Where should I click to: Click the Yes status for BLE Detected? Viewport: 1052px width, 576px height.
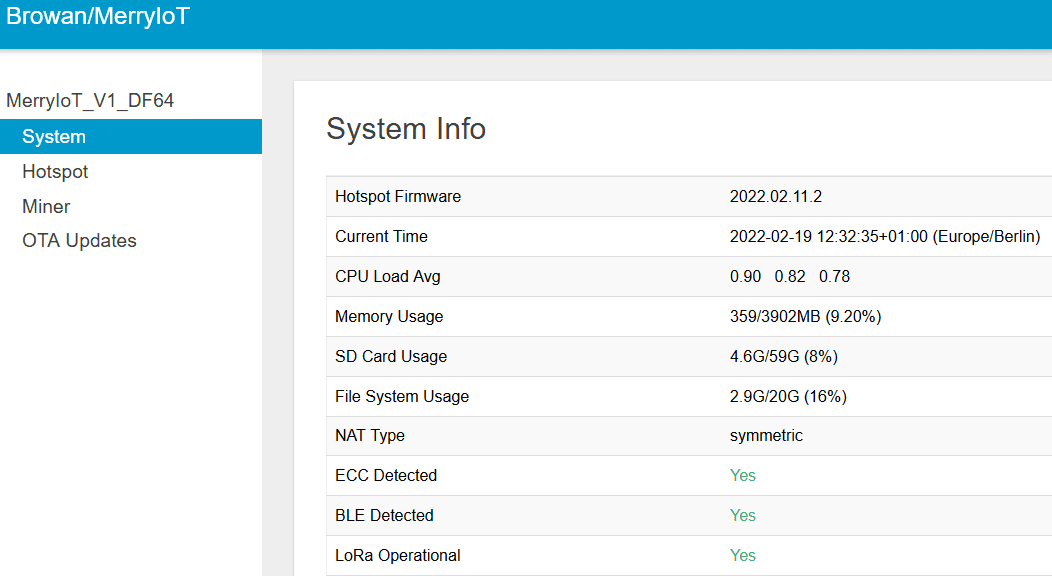pos(743,516)
